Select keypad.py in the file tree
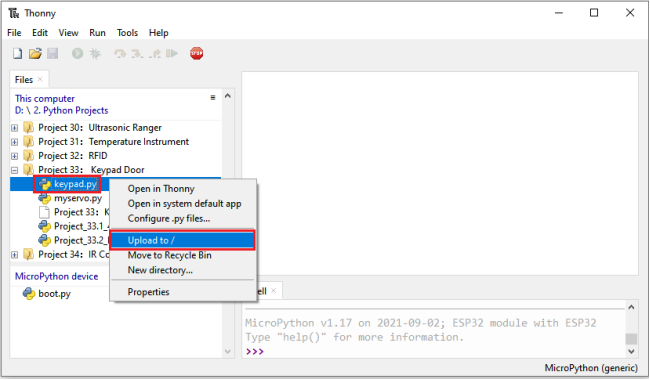Image resolution: width=650 pixels, height=380 pixels. pyautogui.click(x=75, y=184)
